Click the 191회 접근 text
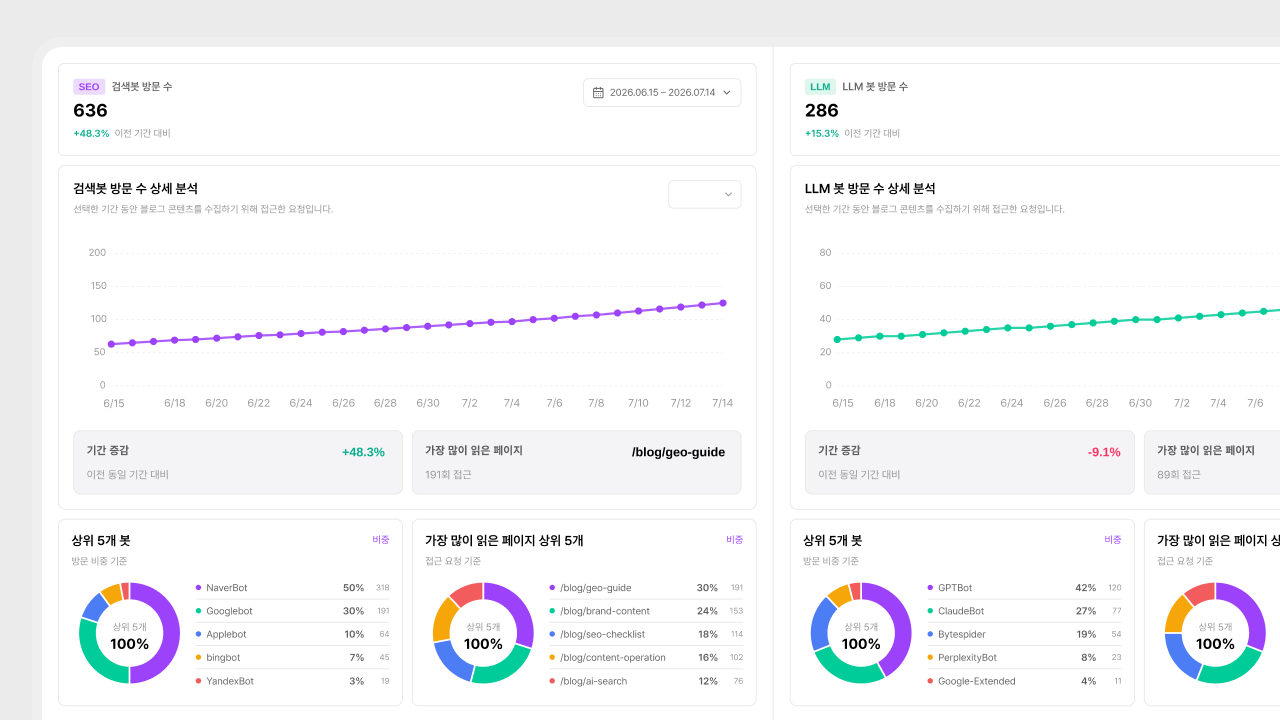The image size is (1280, 720). click(448, 475)
